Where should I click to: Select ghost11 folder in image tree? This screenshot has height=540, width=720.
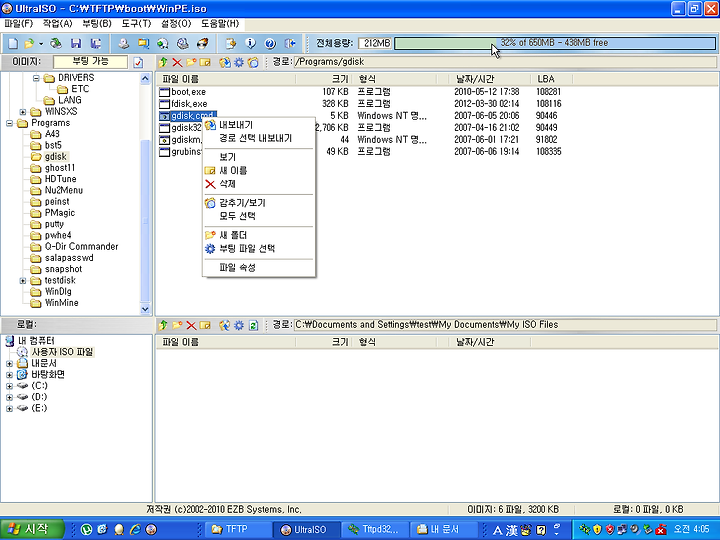(60, 168)
